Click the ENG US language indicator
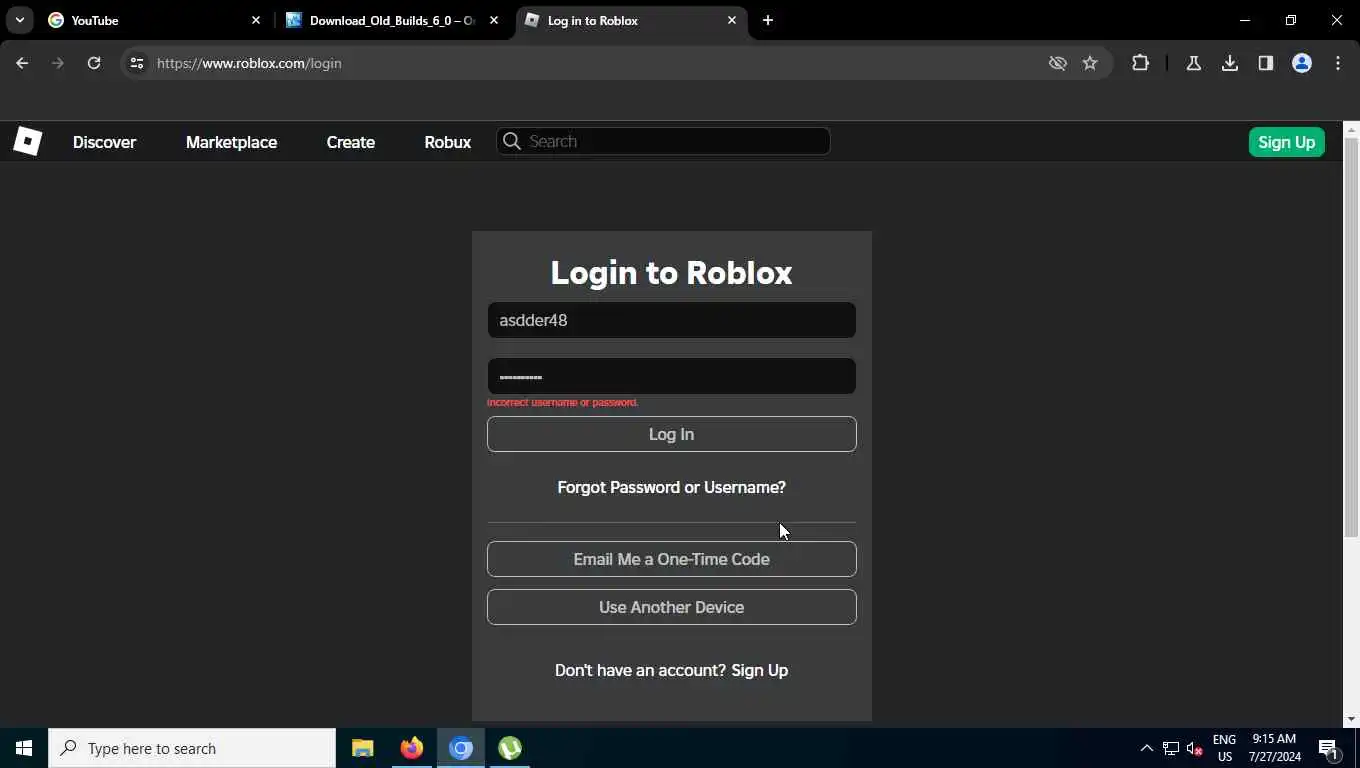Viewport: 1360px width, 768px height. coord(1224,748)
